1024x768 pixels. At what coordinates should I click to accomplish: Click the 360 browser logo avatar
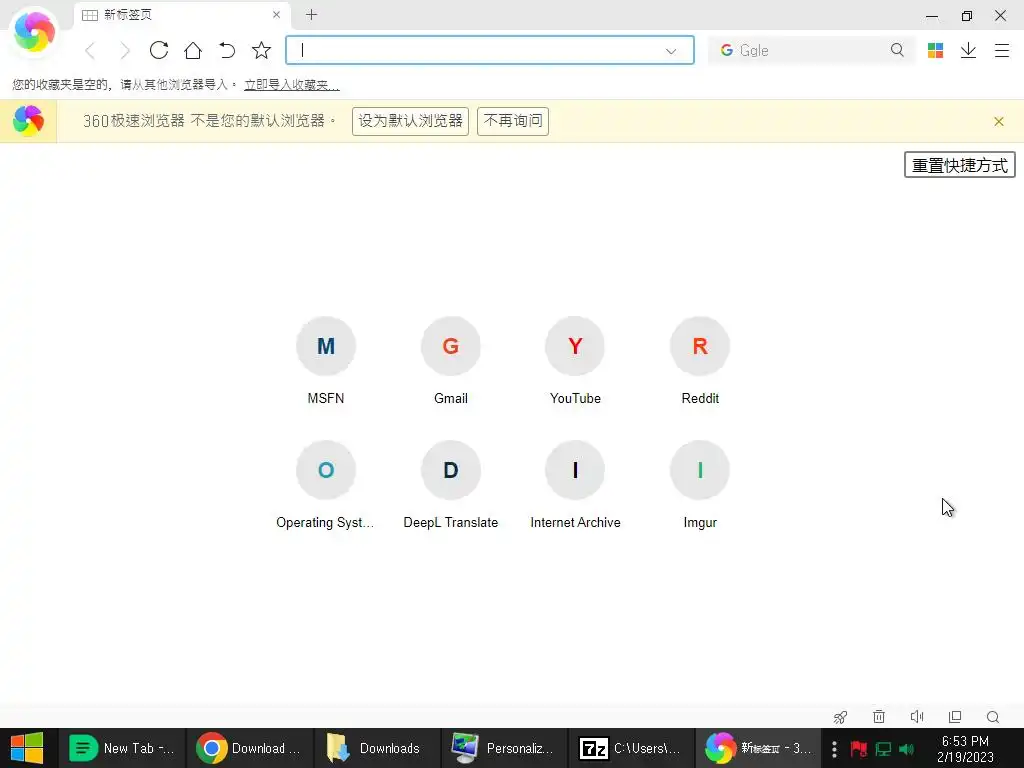(34, 31)
